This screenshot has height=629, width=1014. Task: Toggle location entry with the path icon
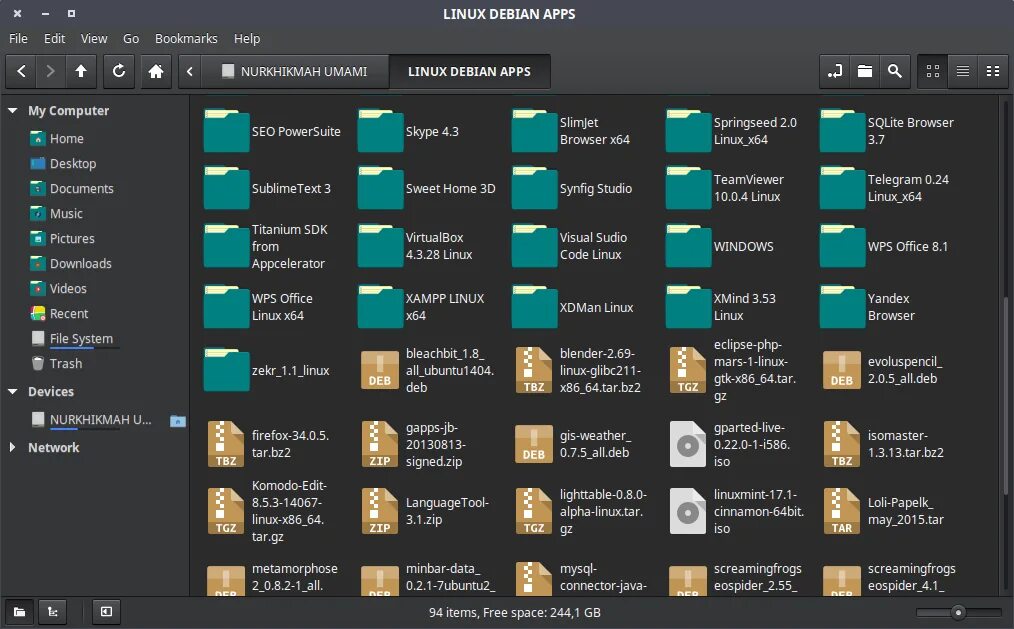tap(835, 71)
